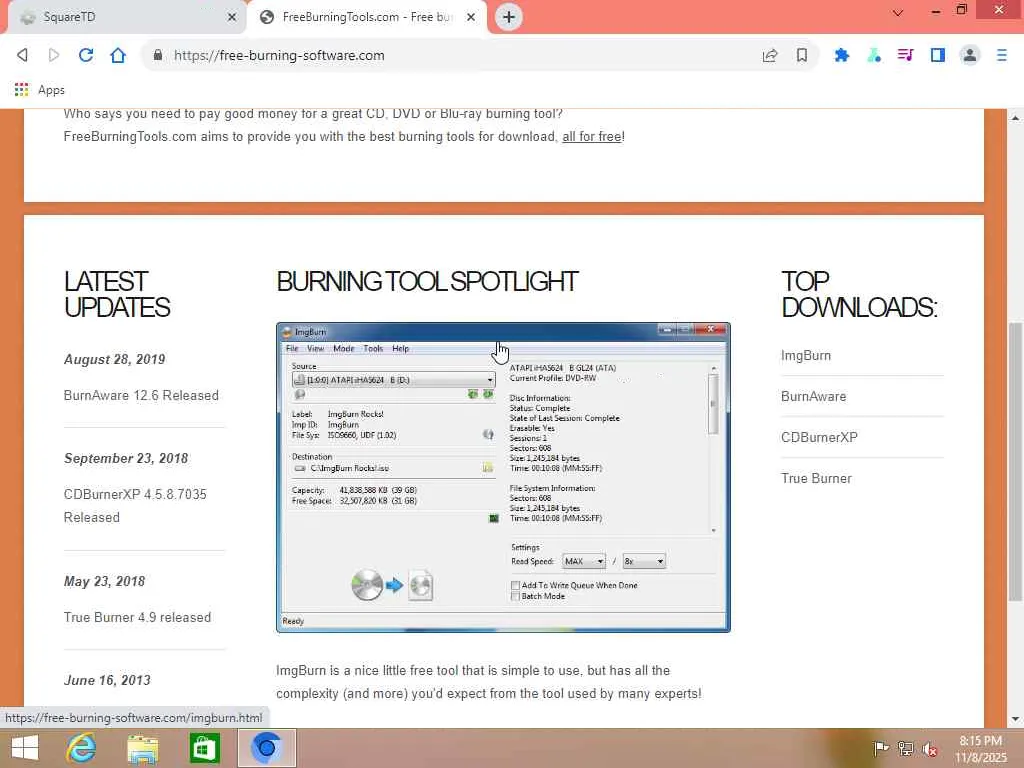Click the scrollbar down arrow
Screen dimensions: 1024x768
click(1015, 719)
